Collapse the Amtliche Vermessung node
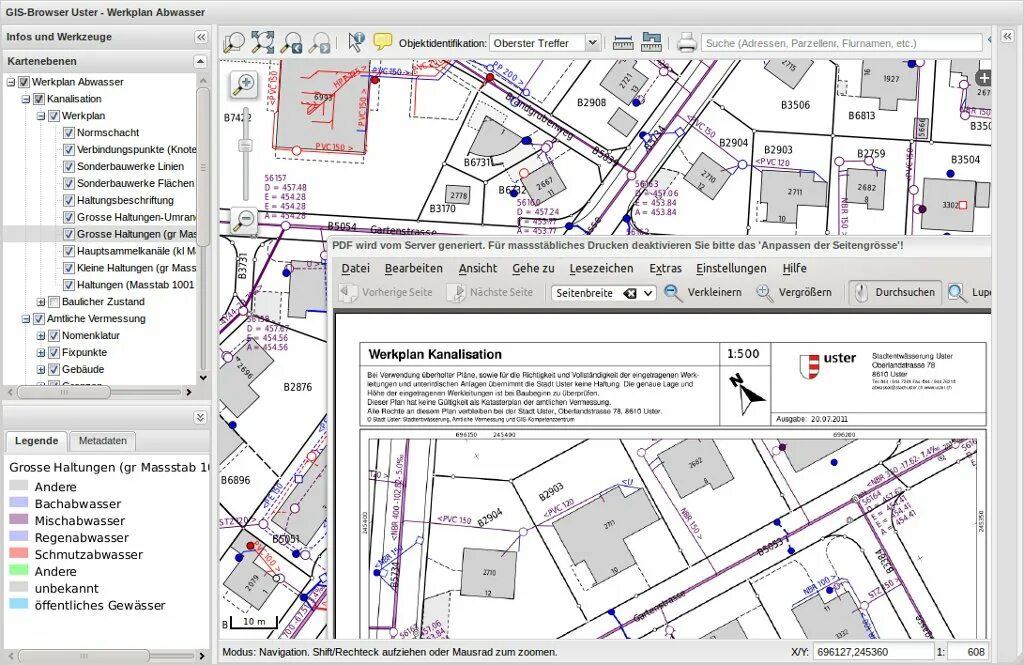The image size is (1024, 665). click(25, 319)
